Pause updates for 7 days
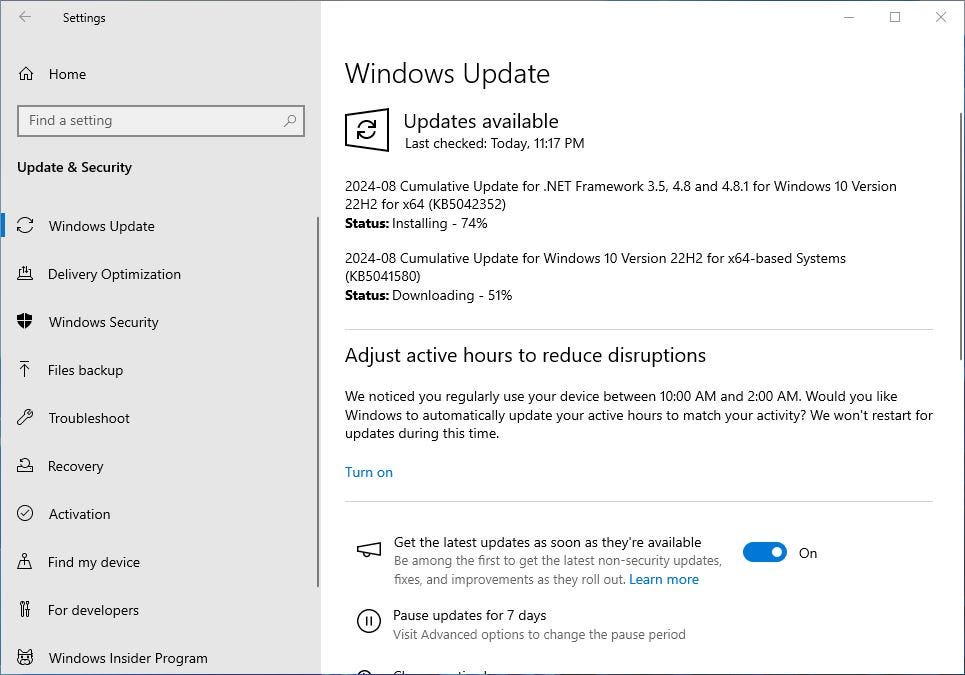 469,615
